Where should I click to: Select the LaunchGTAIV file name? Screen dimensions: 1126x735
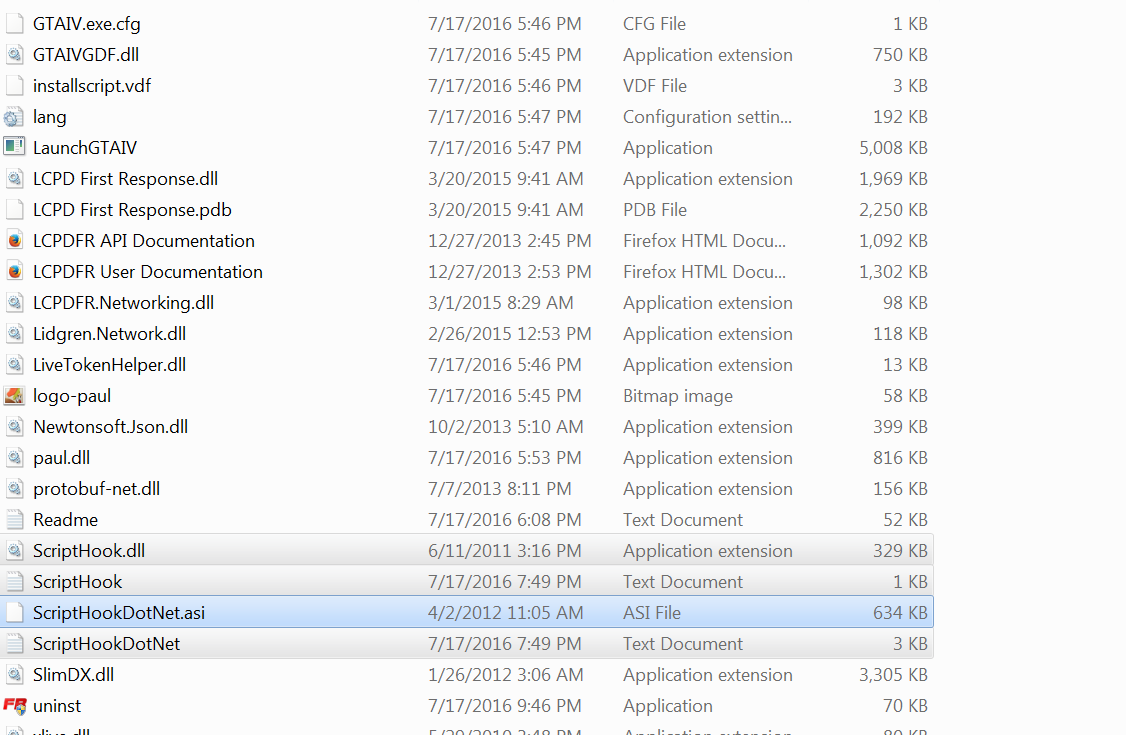(x=85, y=148)
